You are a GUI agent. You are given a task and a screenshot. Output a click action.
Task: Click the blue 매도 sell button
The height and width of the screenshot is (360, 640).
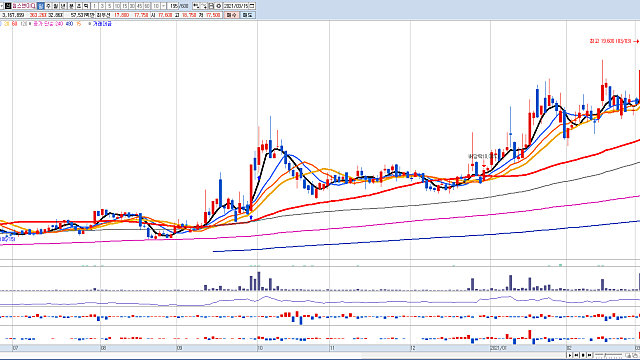[x=247, y=15]
